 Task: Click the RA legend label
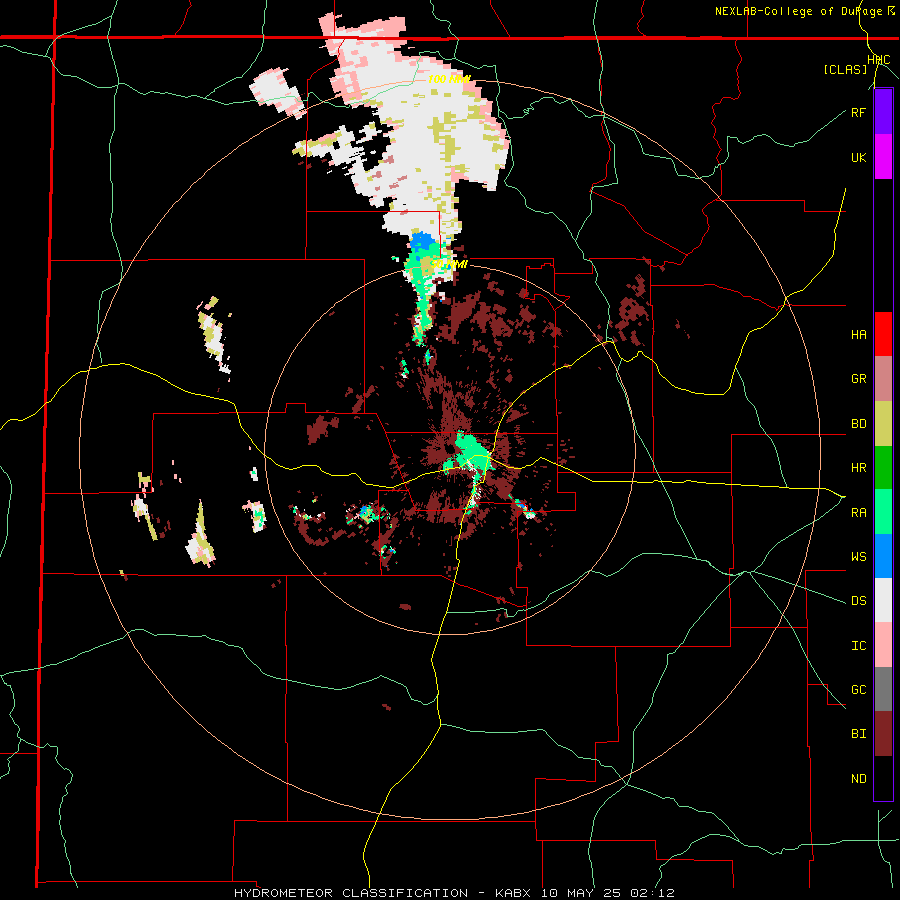click(x=858, y=513)
